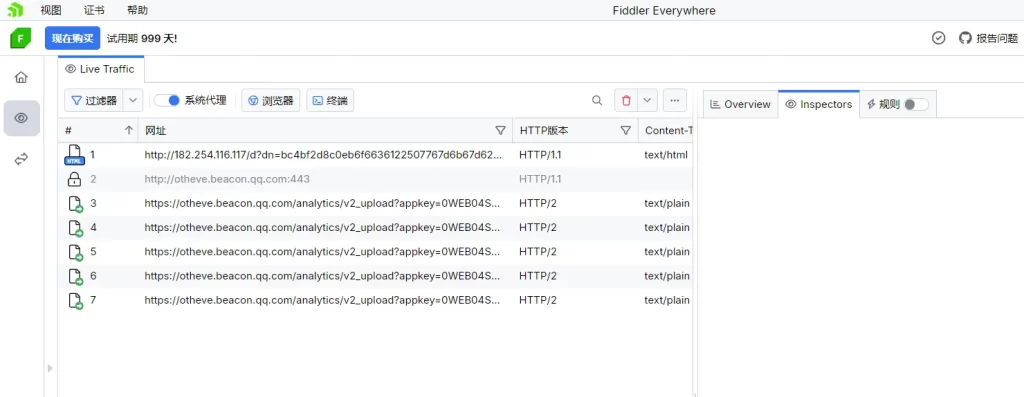Click the document icon of row 5
Image resolution: width=1024 pixels, height=397 pixels.
[x=76, y=252]
